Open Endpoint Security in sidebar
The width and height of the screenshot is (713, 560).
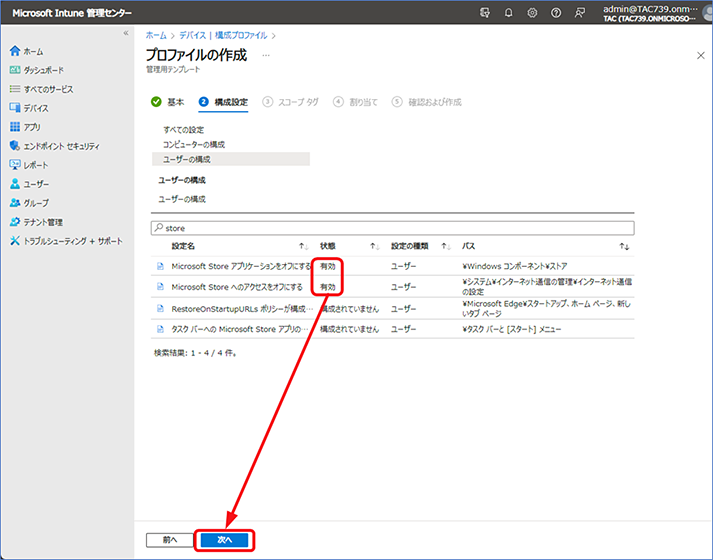click(x=55, y=146)
